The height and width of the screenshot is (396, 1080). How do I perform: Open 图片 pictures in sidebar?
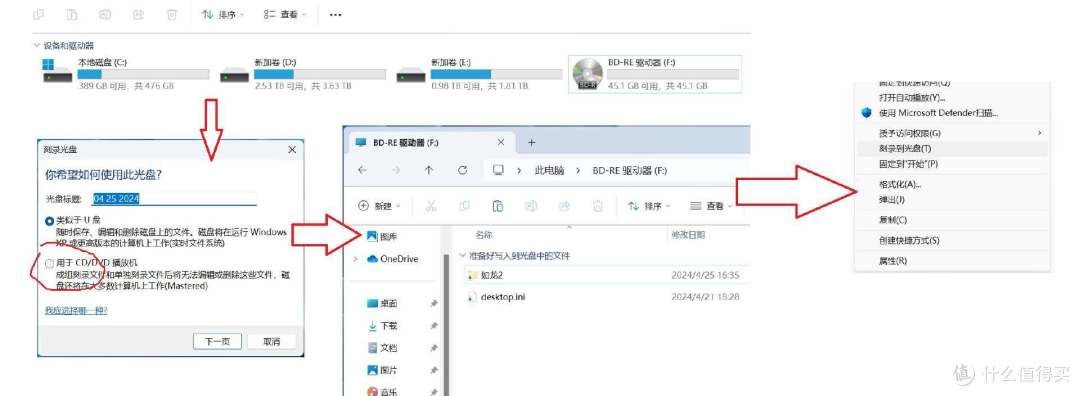[x=382, y=371]
